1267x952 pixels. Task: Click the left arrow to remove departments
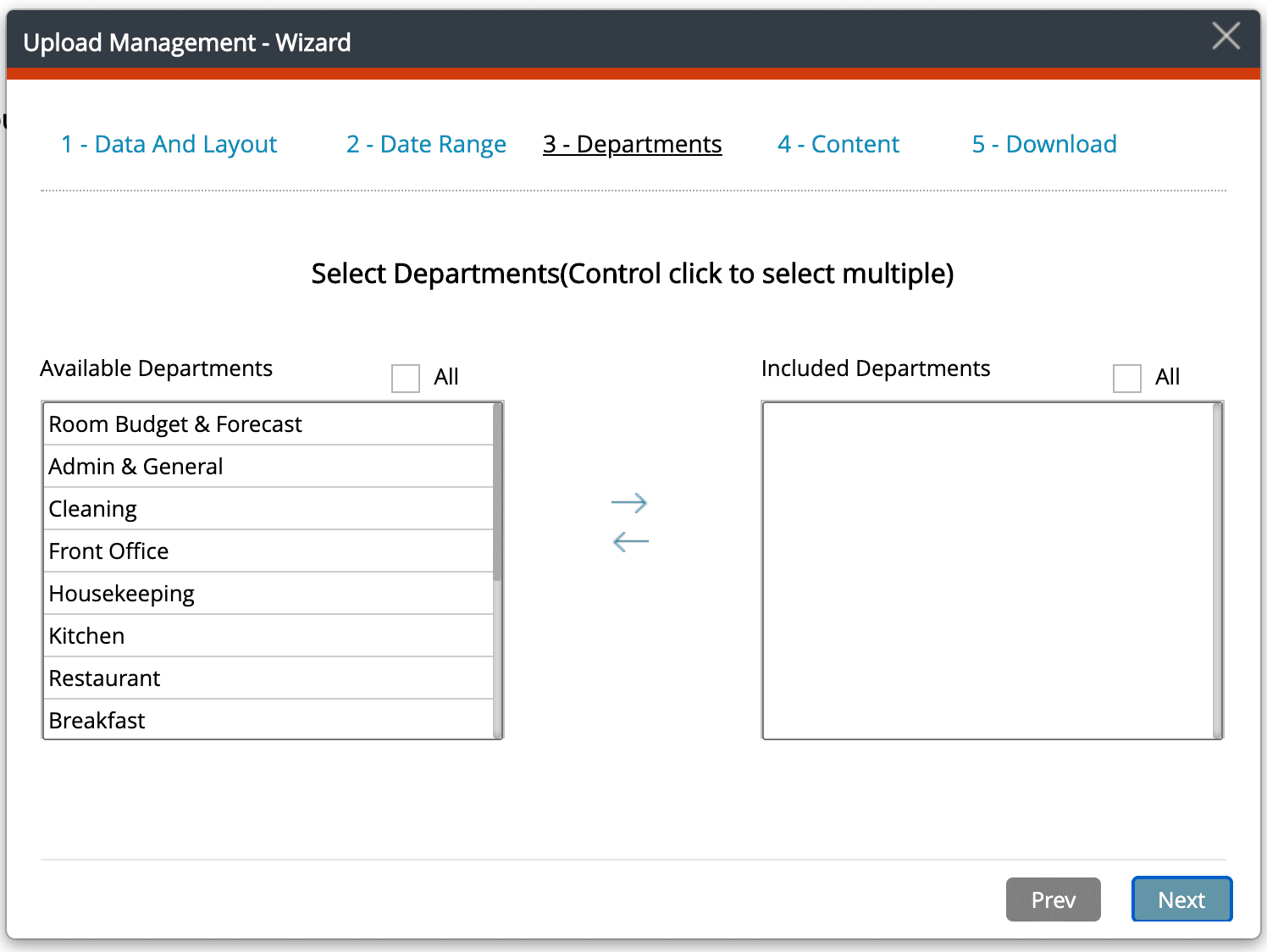point(630,541)
